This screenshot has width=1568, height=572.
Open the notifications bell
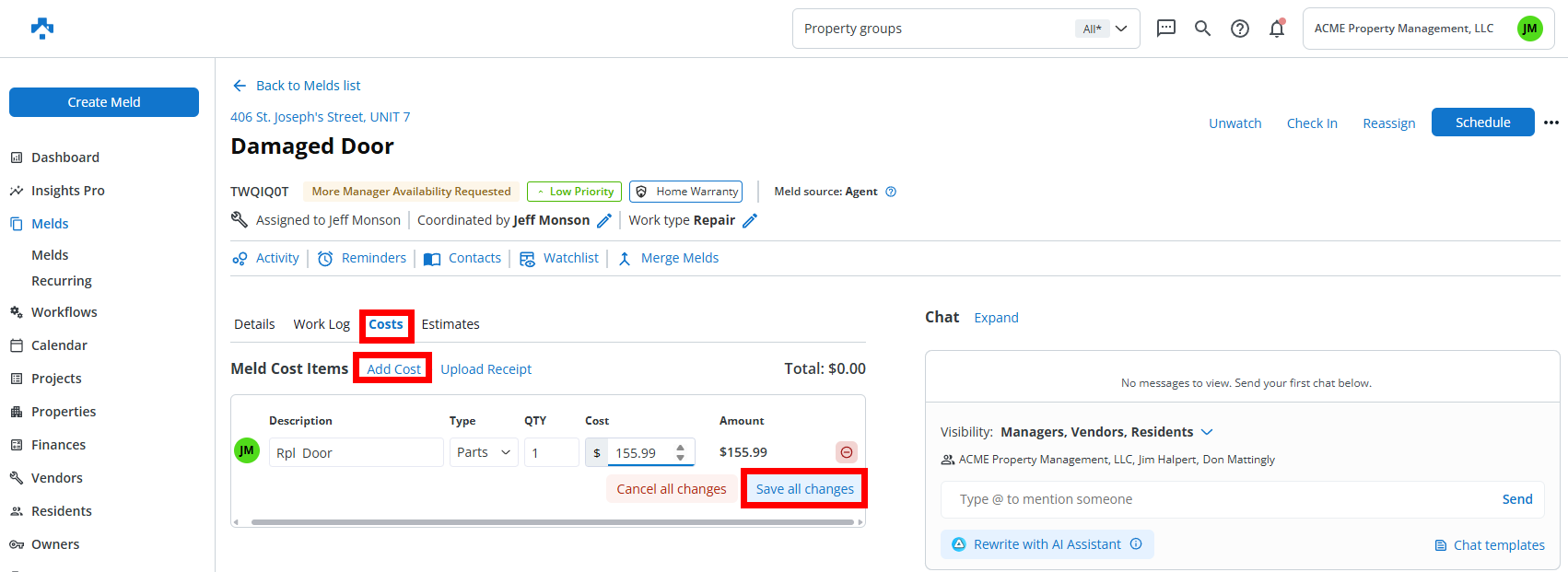[x=1277, y=29]
